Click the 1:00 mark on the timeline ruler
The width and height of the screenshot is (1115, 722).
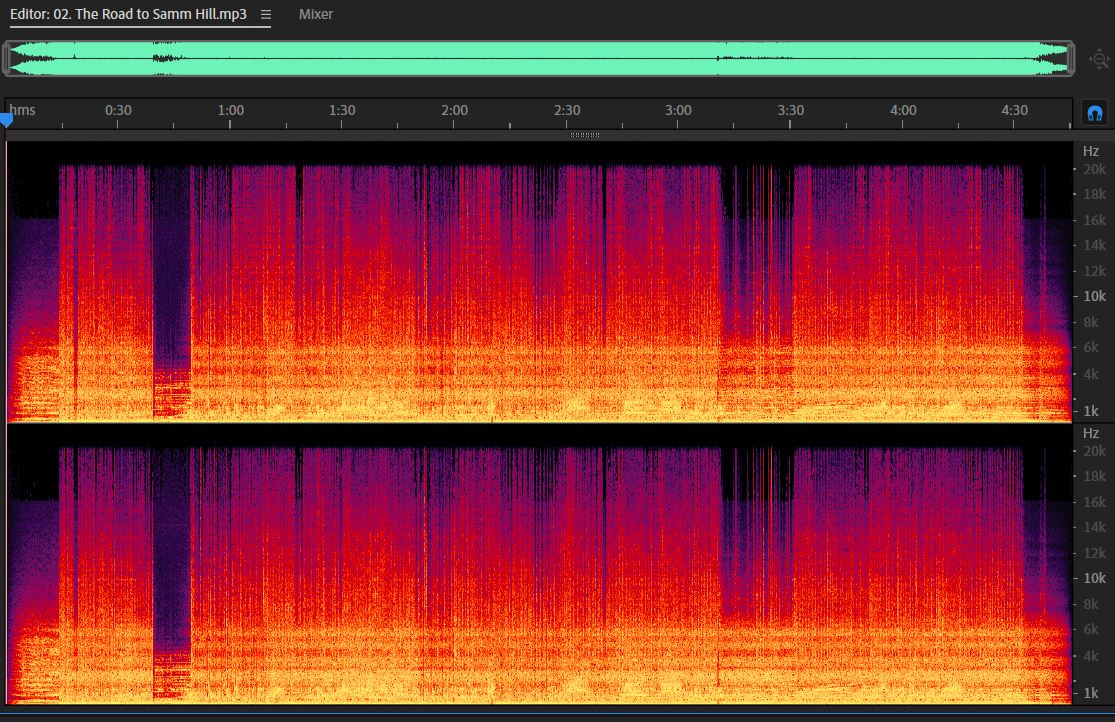230,110
